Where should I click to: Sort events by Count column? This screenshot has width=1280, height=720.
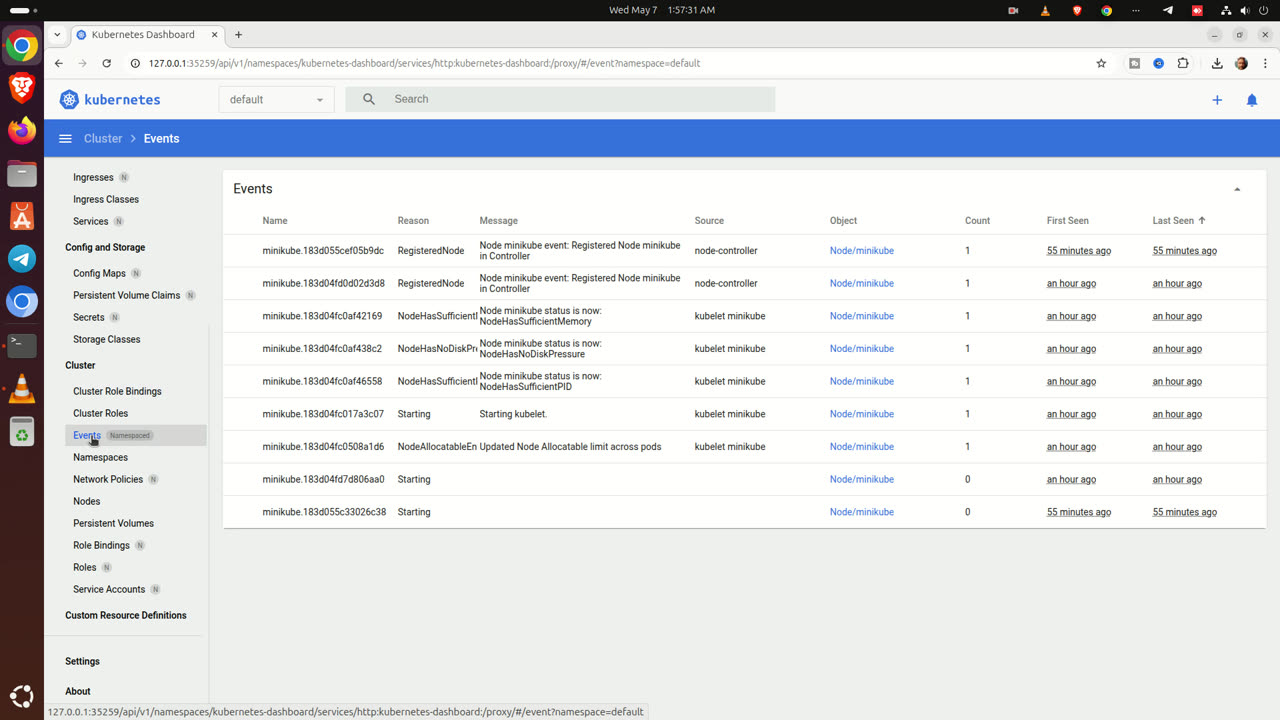point(977,221)
